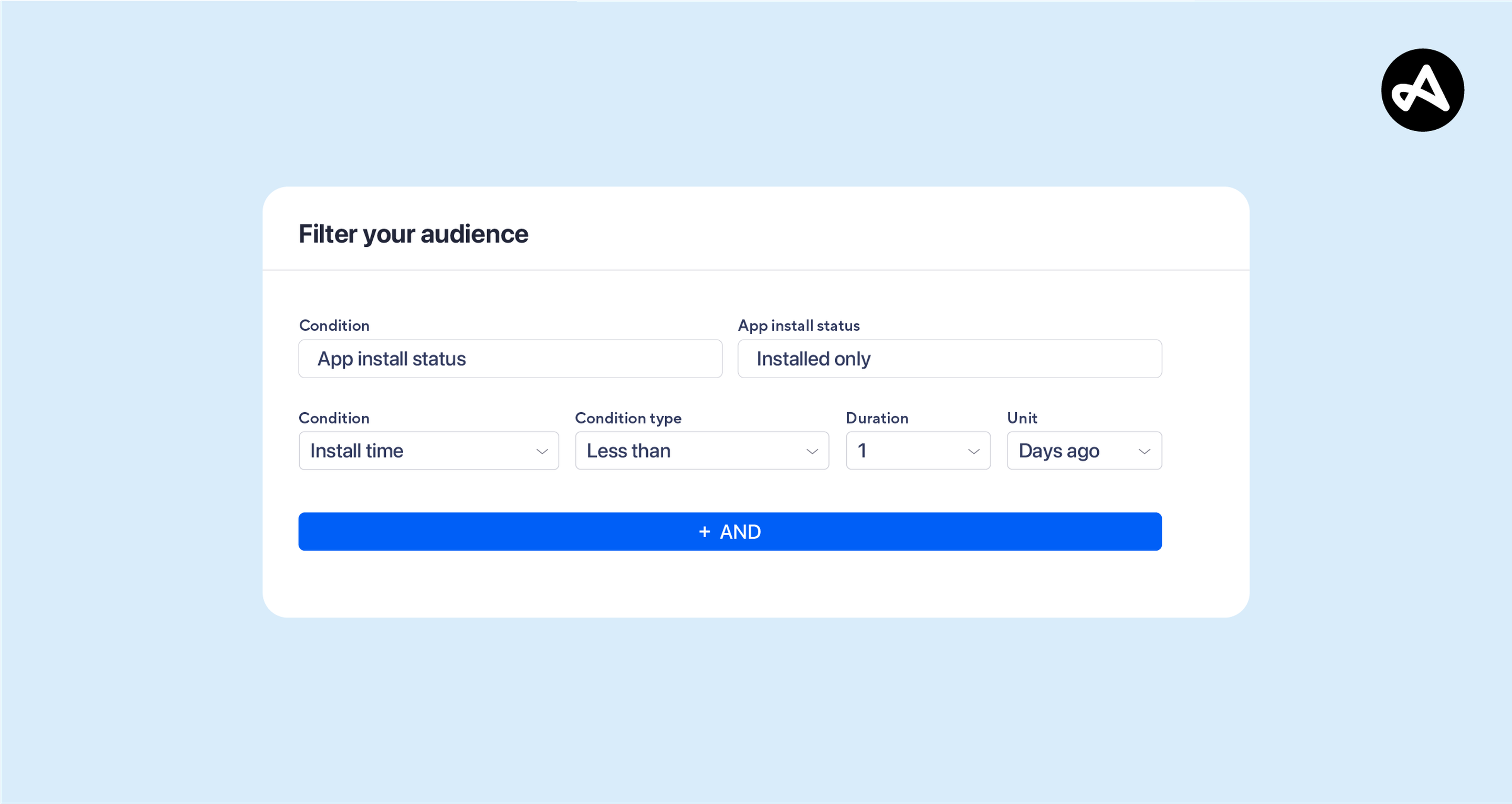Click the Condition label above App install status
This screenshot has width=1512, height=804.
[x=334, y=326]
